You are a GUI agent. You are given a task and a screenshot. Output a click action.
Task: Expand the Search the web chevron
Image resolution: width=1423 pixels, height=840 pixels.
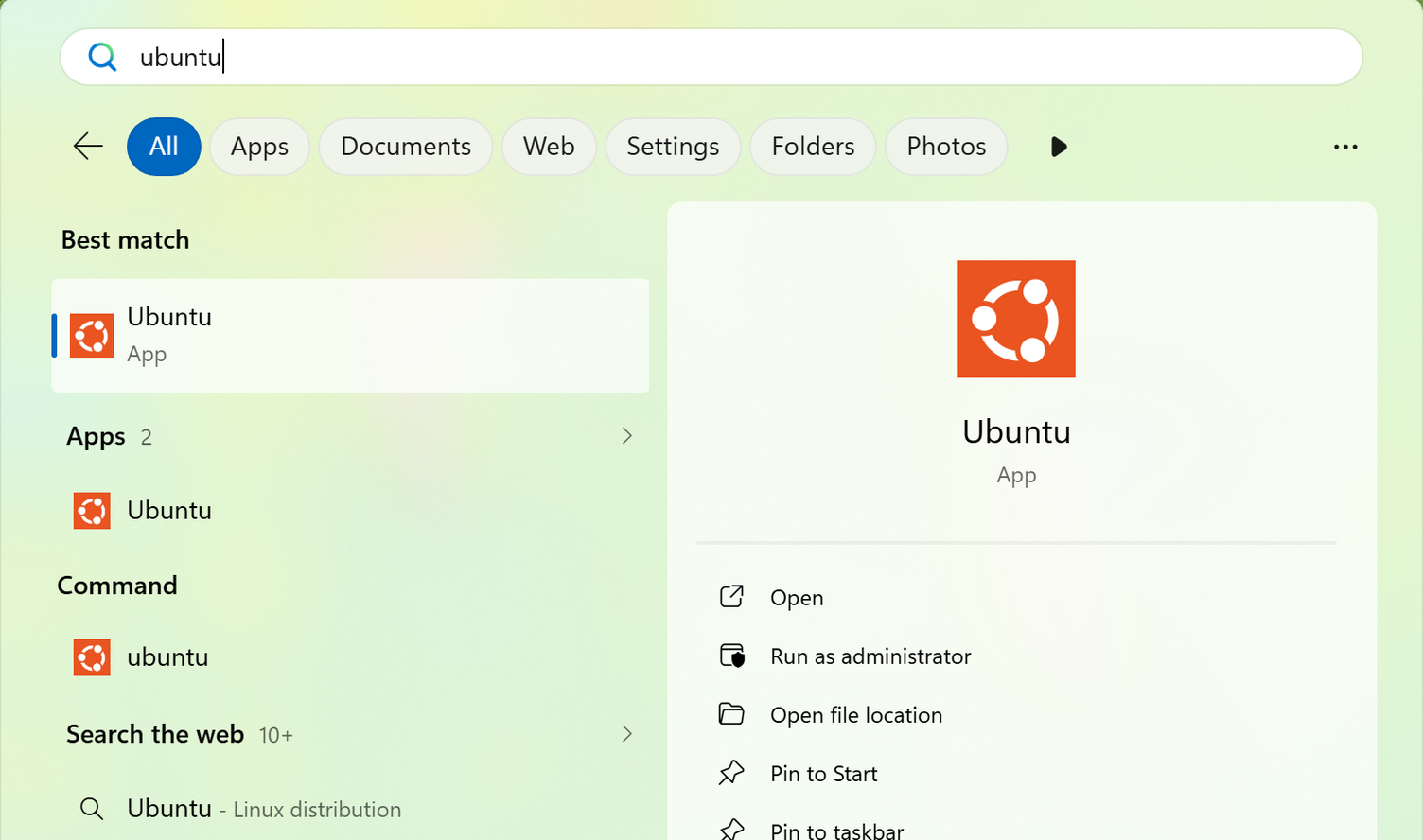pyautogui.click(x=626, y=734)
